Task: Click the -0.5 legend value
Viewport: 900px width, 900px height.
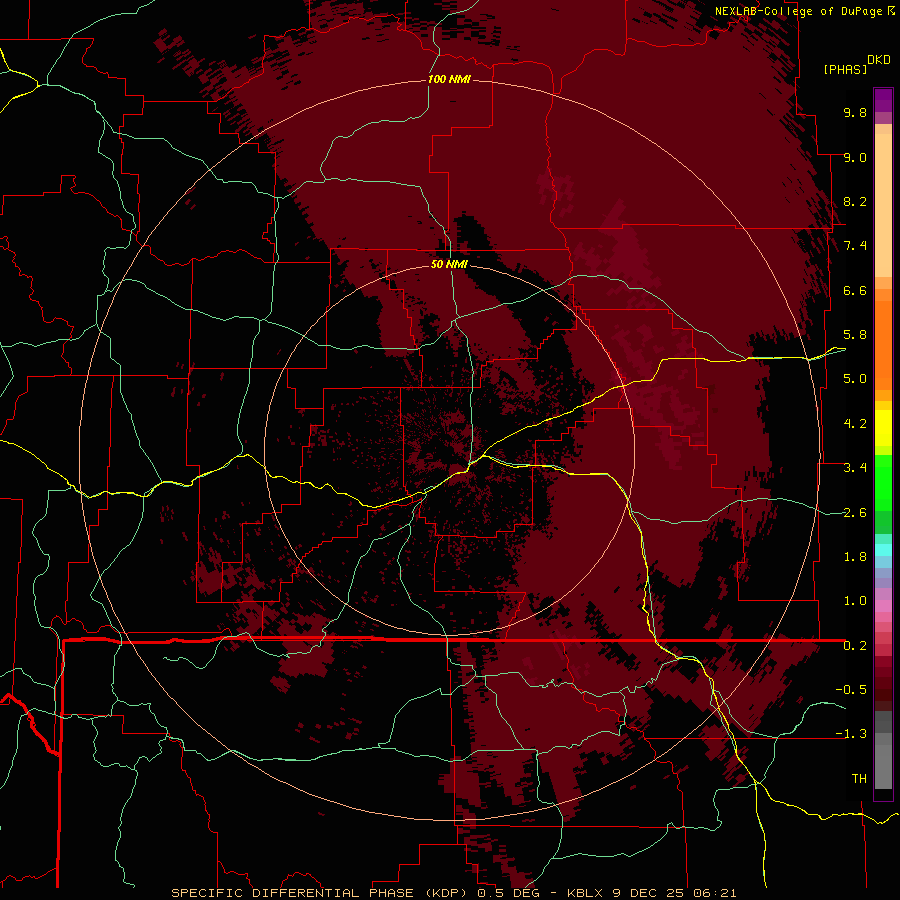Action: (x=851, y=690)
